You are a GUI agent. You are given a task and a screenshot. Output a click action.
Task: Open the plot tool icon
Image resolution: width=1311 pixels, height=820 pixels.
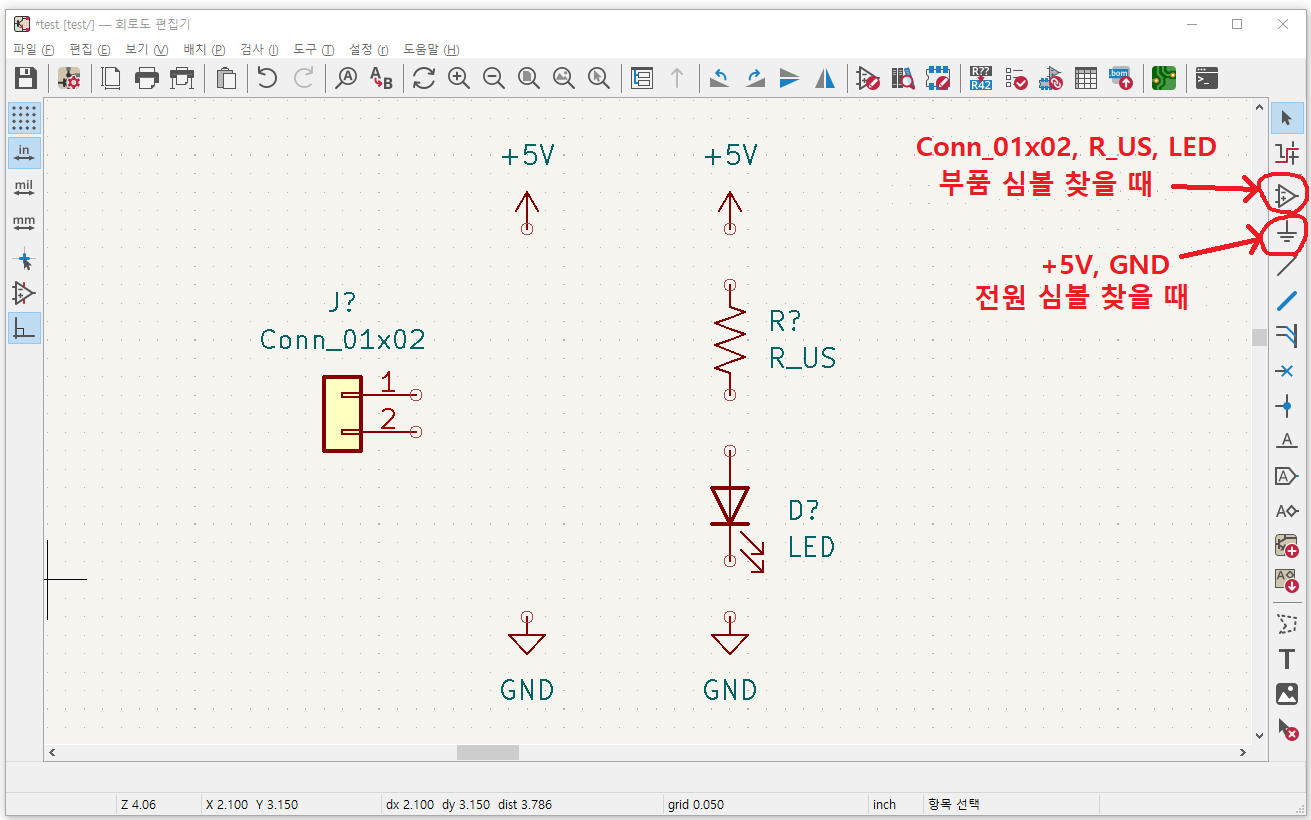point(182,78)
